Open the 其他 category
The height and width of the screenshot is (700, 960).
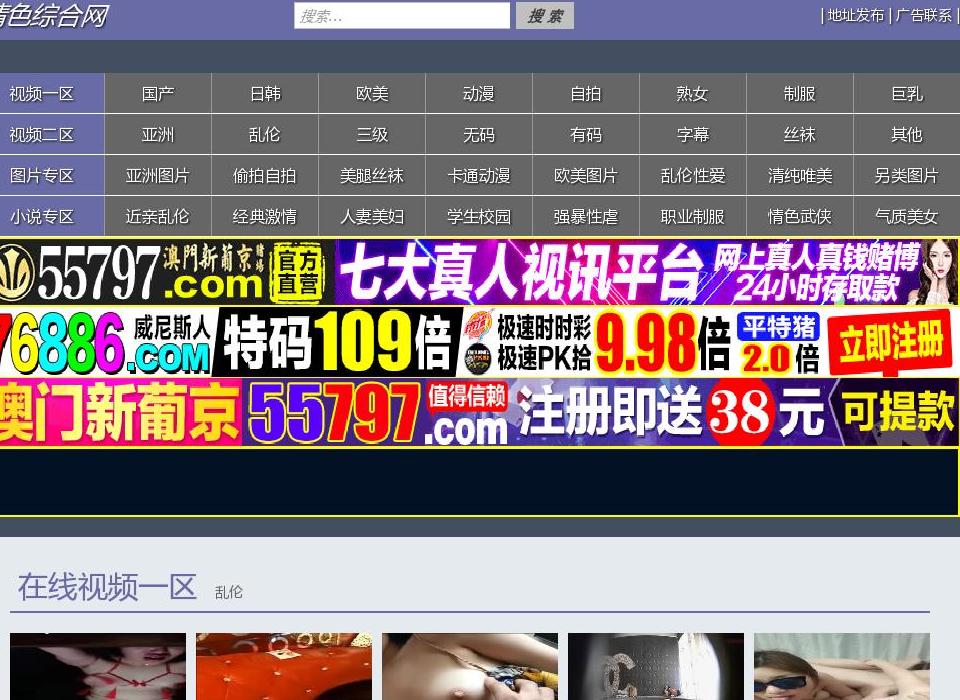pos(907,134)
